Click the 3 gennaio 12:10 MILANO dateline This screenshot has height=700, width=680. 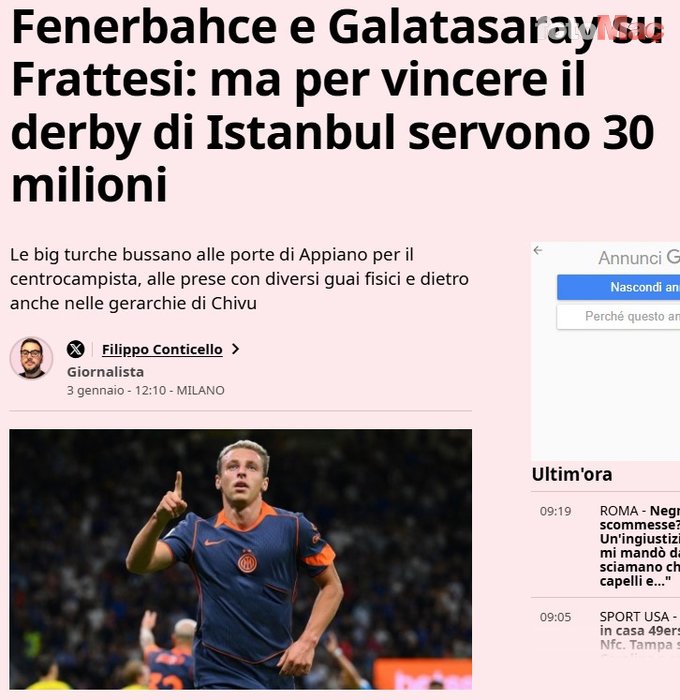(x=146, y=391)
